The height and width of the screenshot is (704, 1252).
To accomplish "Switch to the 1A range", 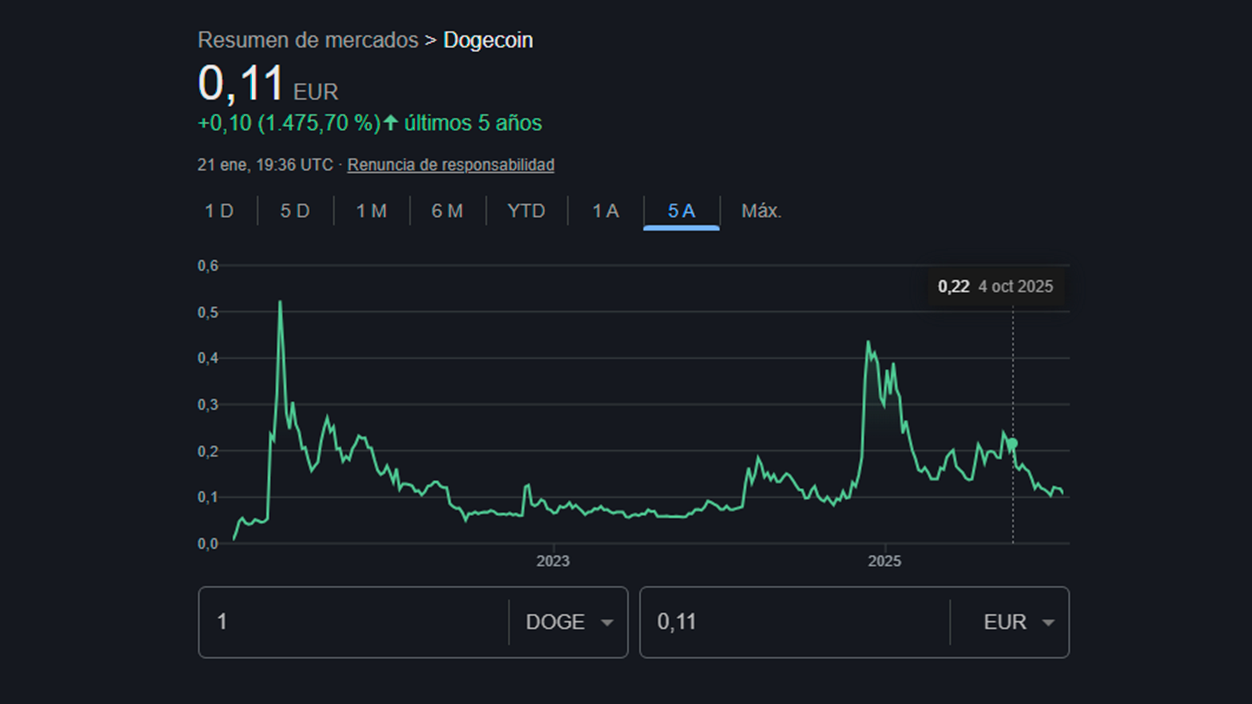I will pos(604,211).
